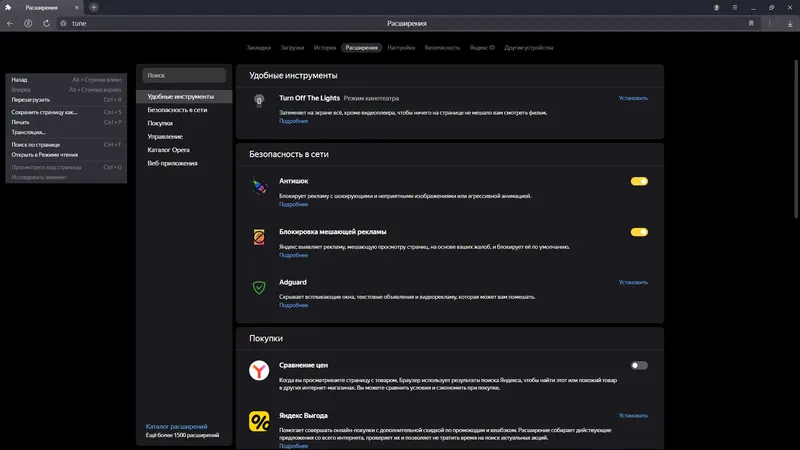Click the Блокировка мешающей рекламы icon

click(x=259, y=237)
